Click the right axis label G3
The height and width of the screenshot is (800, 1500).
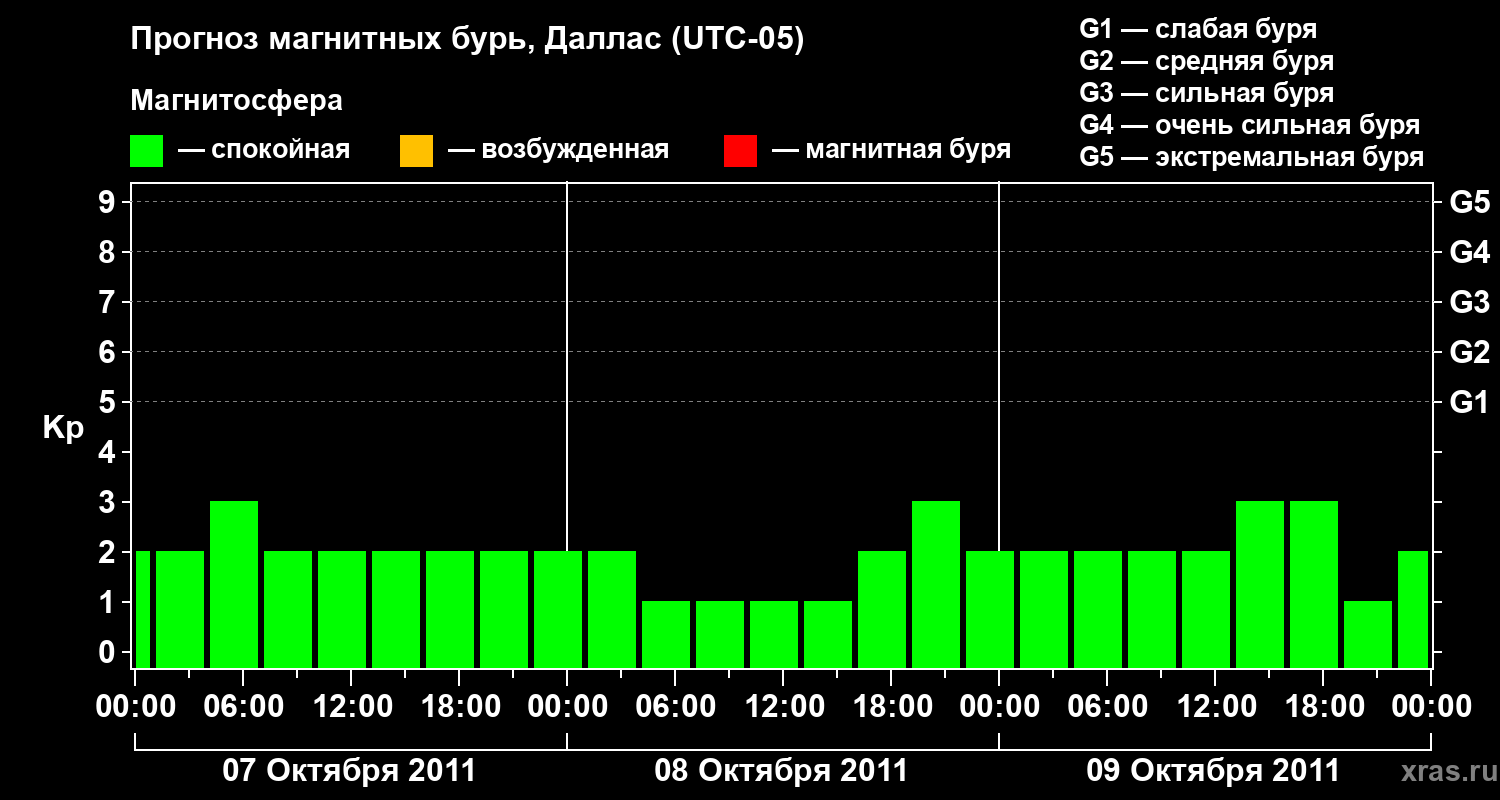pyautogui.click(x=1470, y=302)
